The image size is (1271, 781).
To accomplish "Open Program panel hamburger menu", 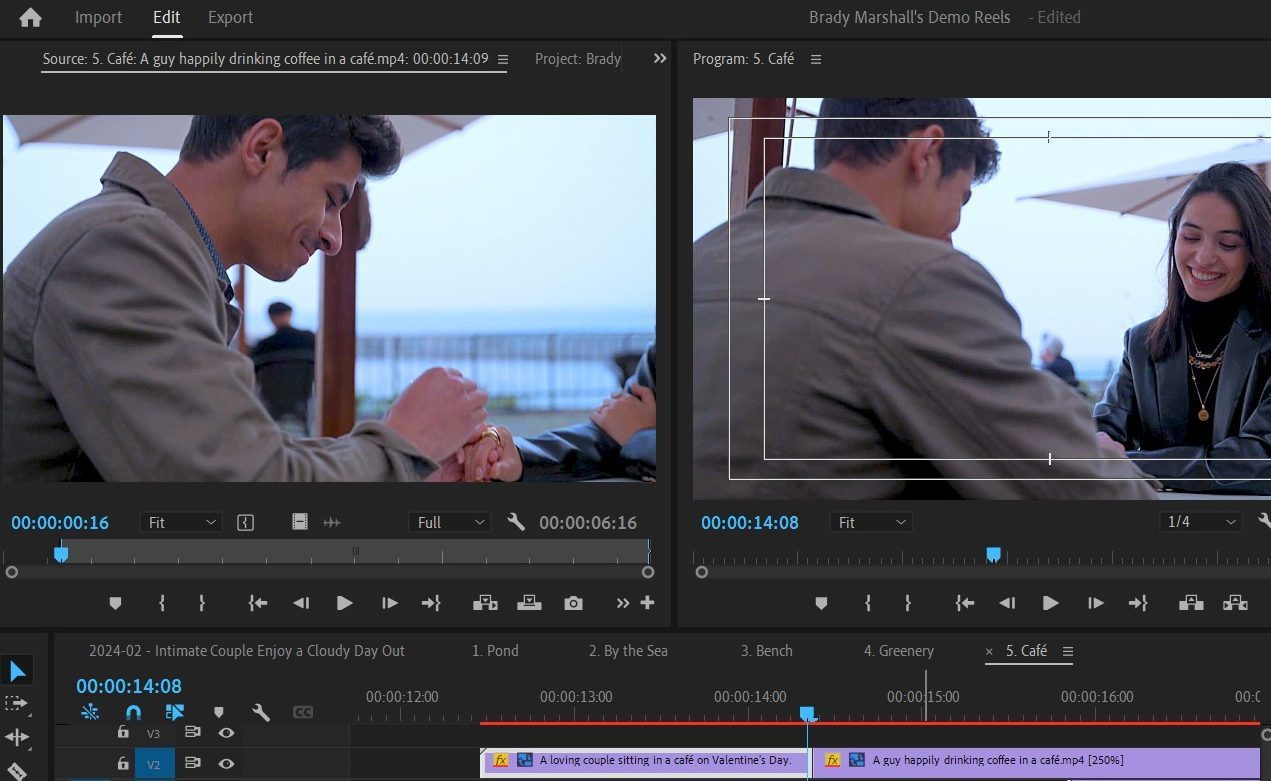I will [x=816, y=60].
